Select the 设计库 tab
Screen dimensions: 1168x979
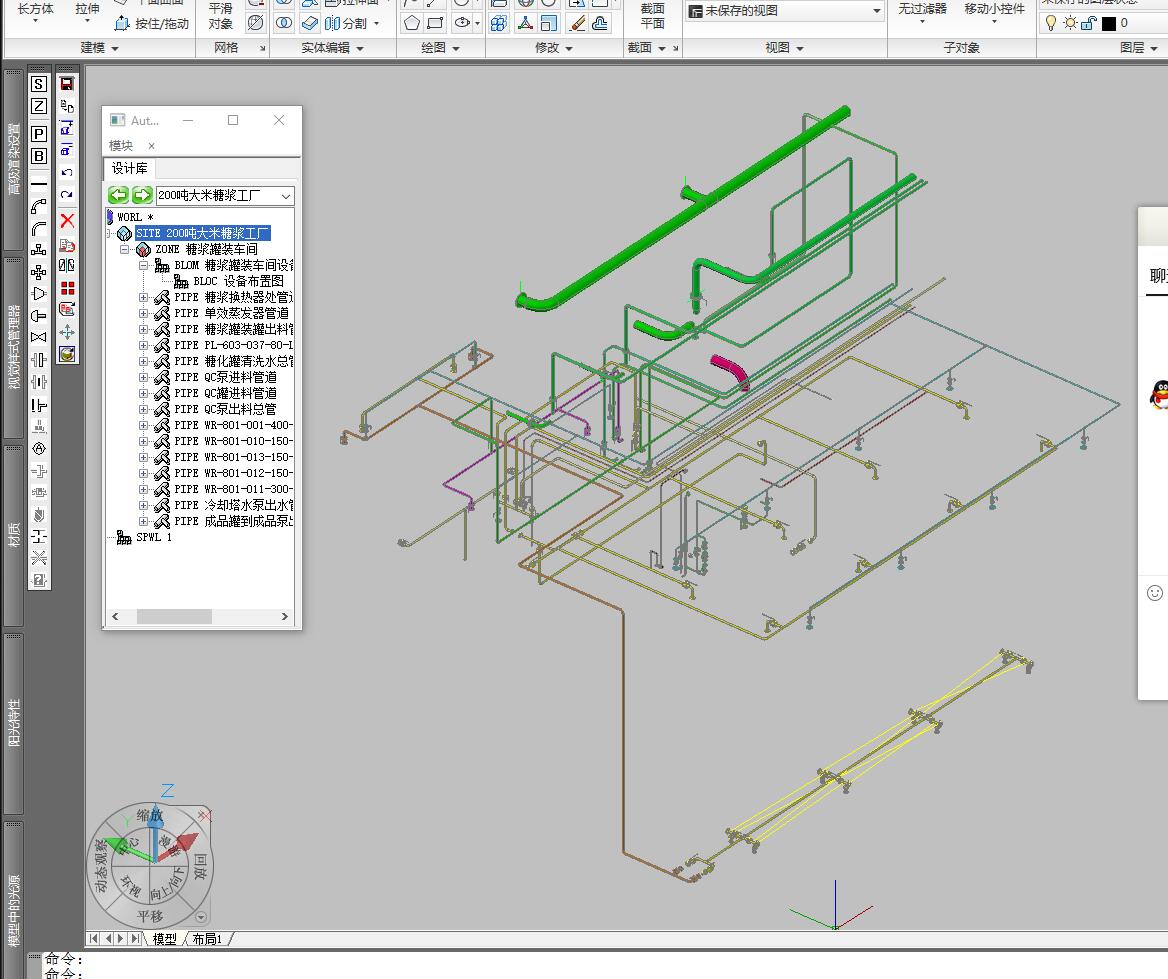129,169
